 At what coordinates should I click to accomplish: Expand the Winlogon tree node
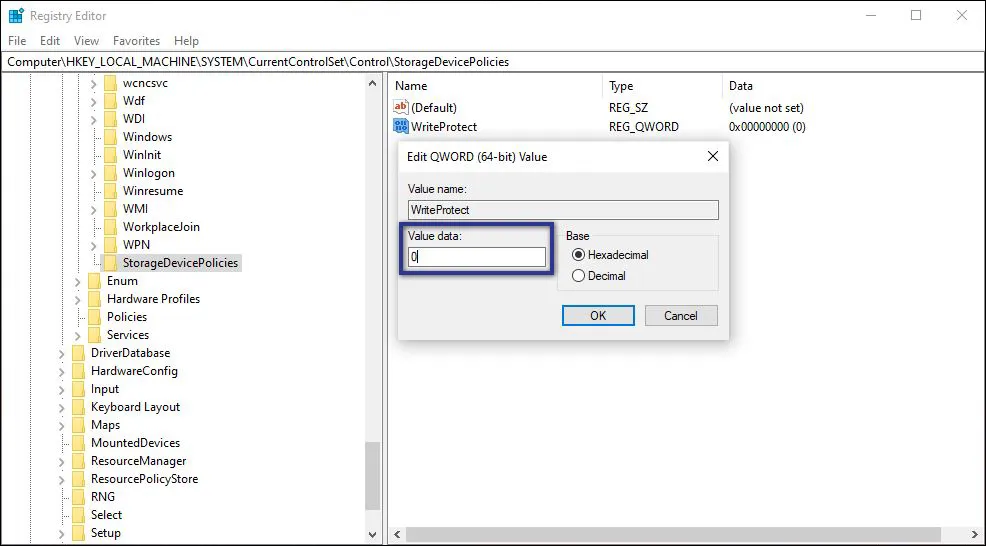point(94,173)
